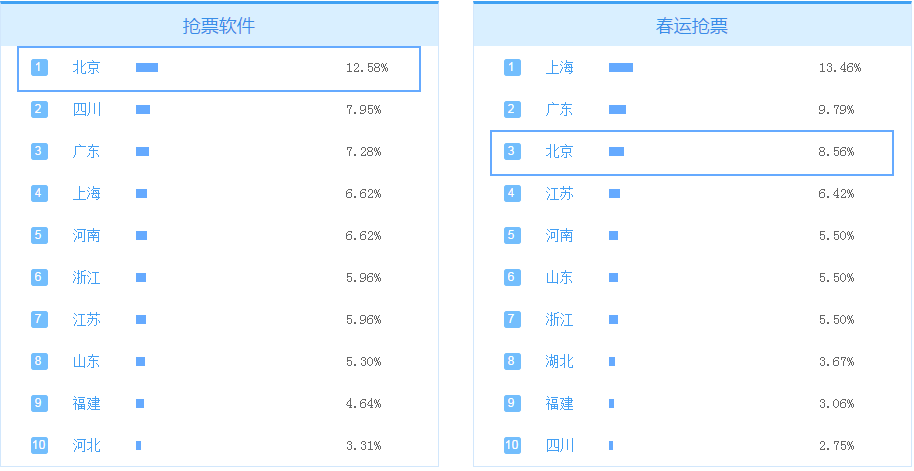Screen dimensions: 914x471
Task: Click rank 2 badge beside 四川 in 抢票软件
Action: (x=39, y=110)
